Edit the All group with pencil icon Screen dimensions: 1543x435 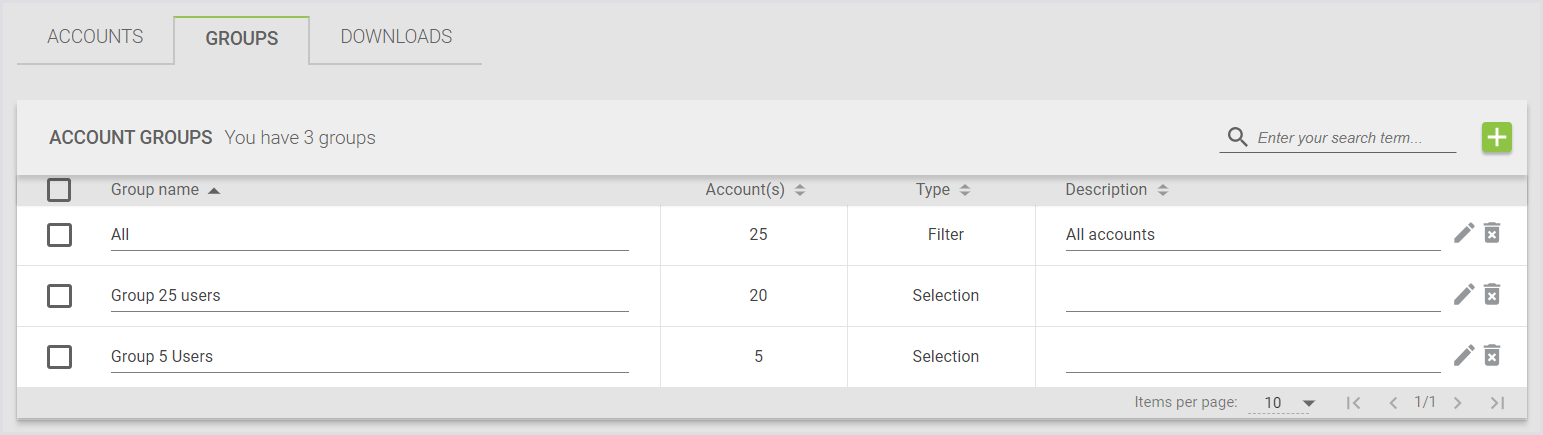[x=1464, y=234]
